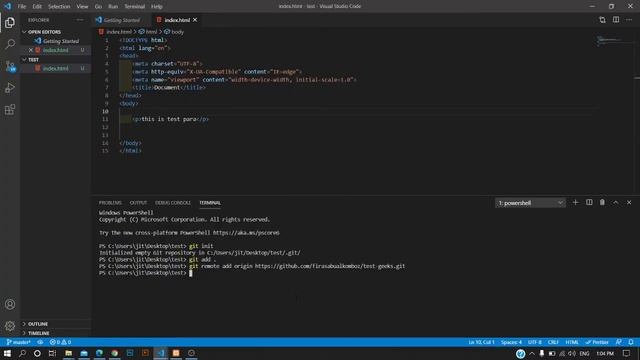Image resolution: width=640 pixels, height=360 pixels.
Task: Open notifications bell in status bar
Action: click(631, 342)
